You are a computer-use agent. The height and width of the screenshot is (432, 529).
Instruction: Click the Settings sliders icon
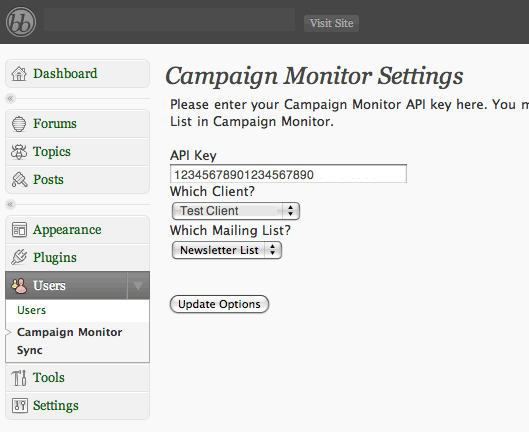click(20, 405)
